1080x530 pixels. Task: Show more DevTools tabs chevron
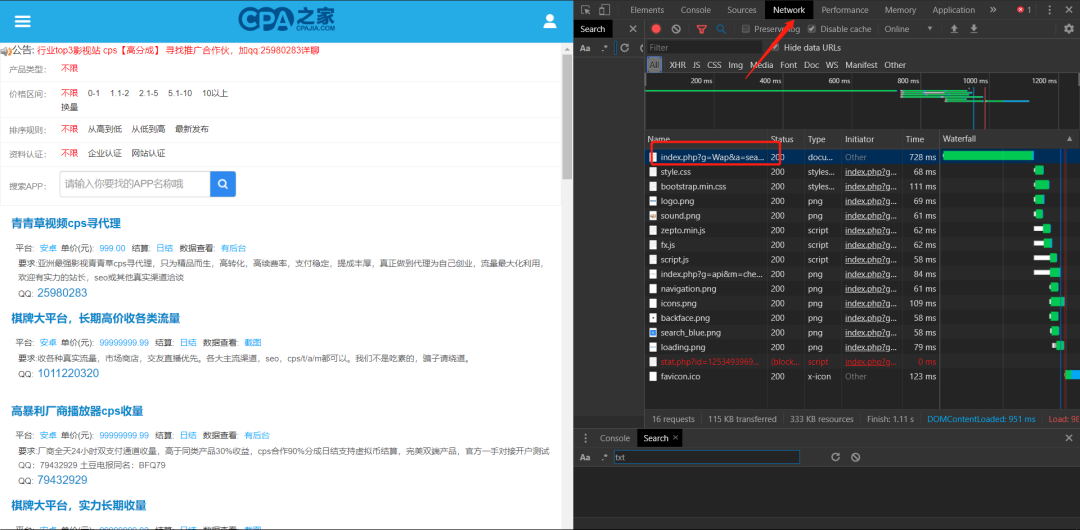coord(993,10)
